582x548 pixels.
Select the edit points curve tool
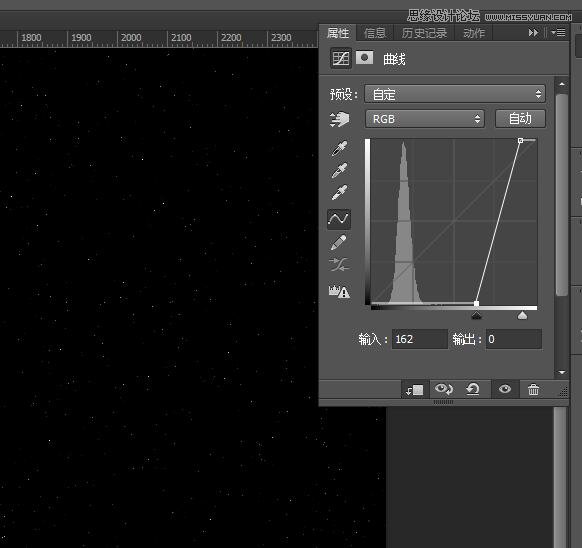[339, 219]
